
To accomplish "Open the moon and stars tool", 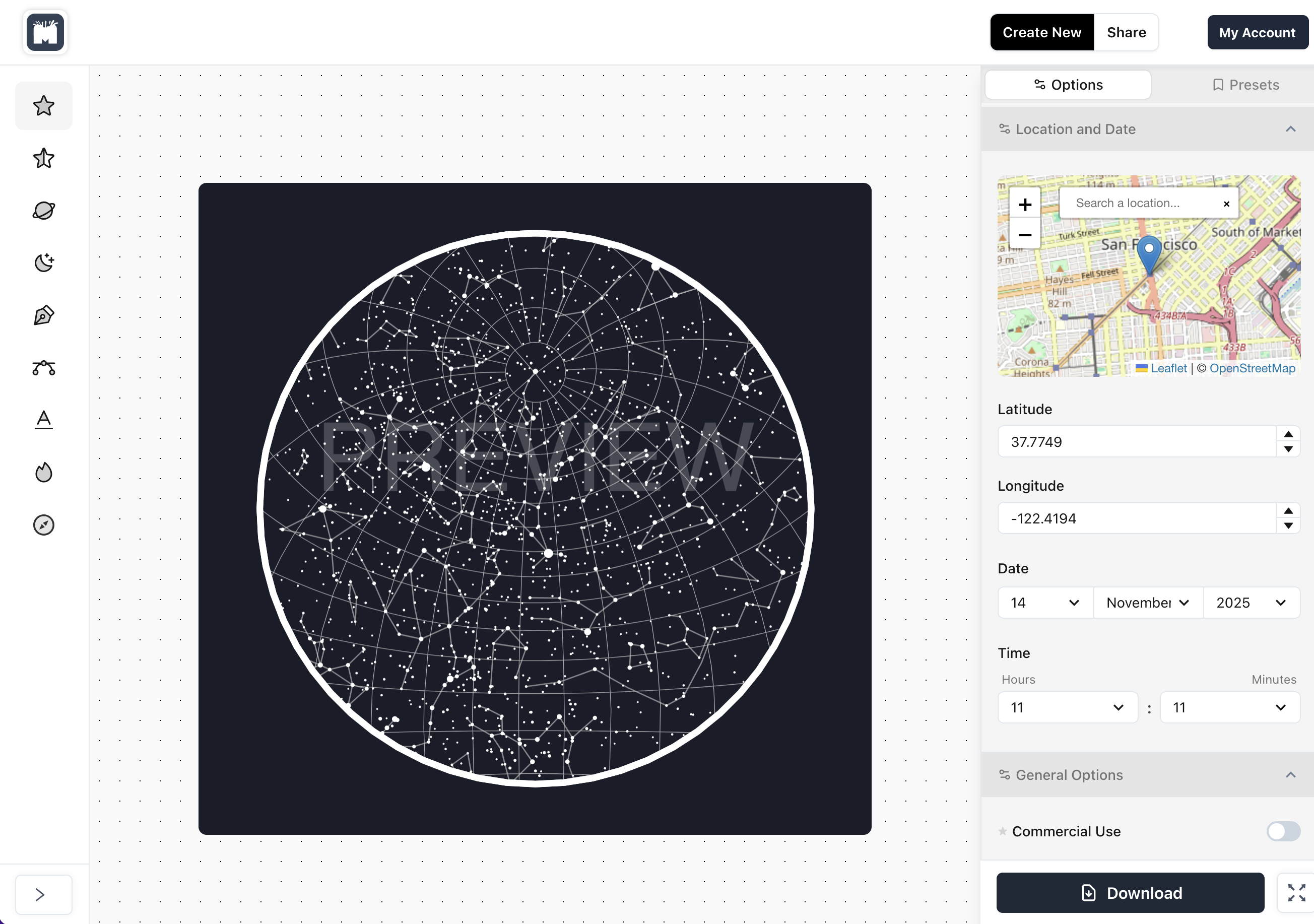I will point(43,262).
